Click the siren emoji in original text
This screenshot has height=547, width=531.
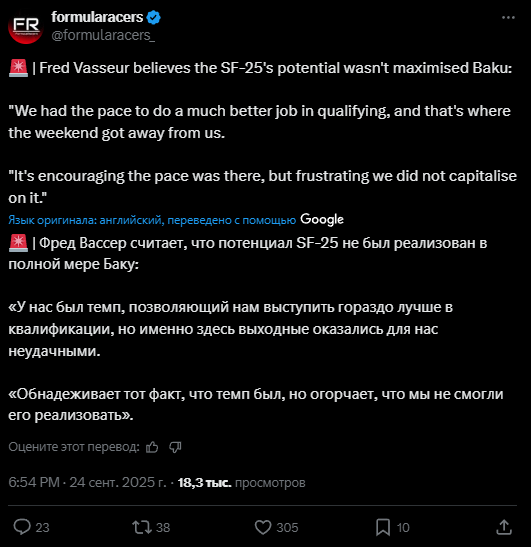18,68
